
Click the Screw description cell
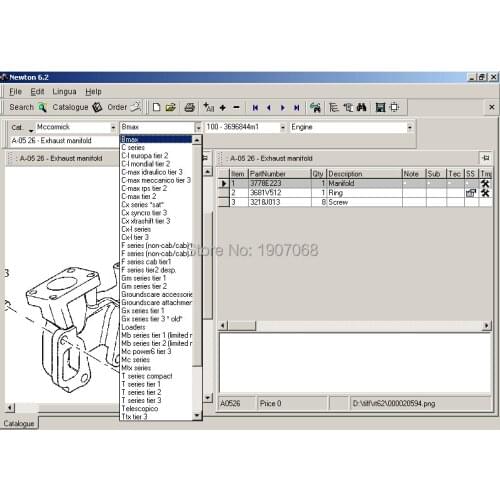364,202
